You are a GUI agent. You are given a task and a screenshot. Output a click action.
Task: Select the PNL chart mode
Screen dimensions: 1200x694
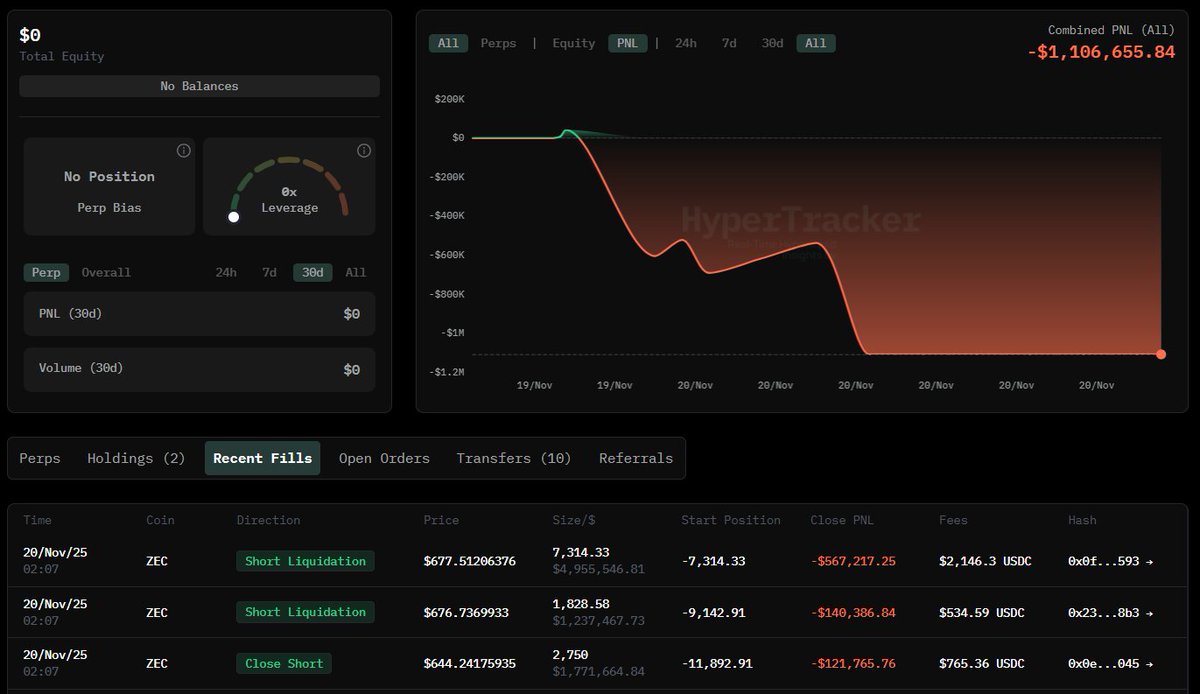627,43
